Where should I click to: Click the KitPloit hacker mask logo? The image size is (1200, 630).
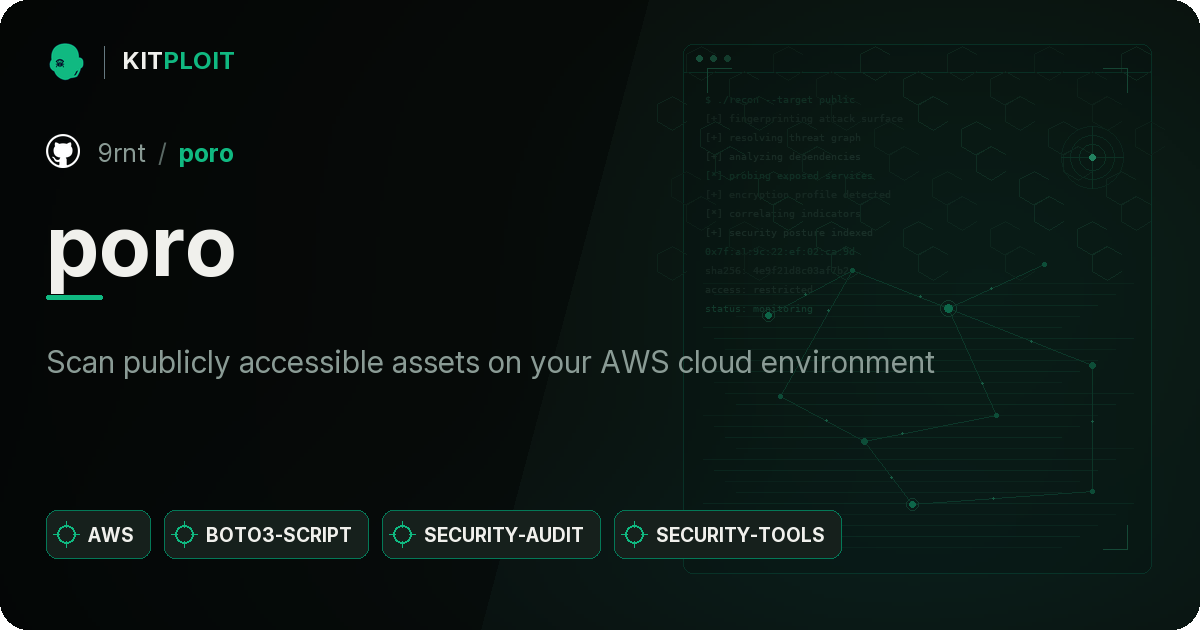click(65, 61)
